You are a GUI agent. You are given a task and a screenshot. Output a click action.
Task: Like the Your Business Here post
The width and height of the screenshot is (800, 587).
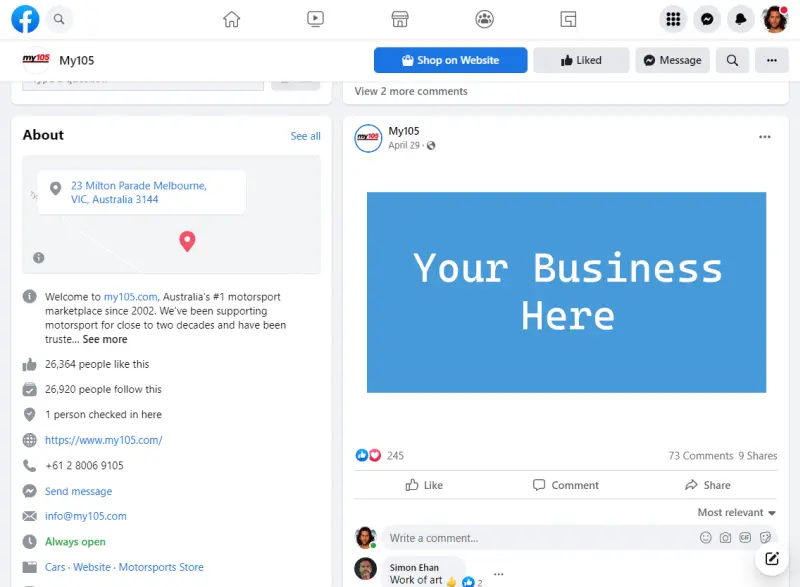tap(424, 485)
